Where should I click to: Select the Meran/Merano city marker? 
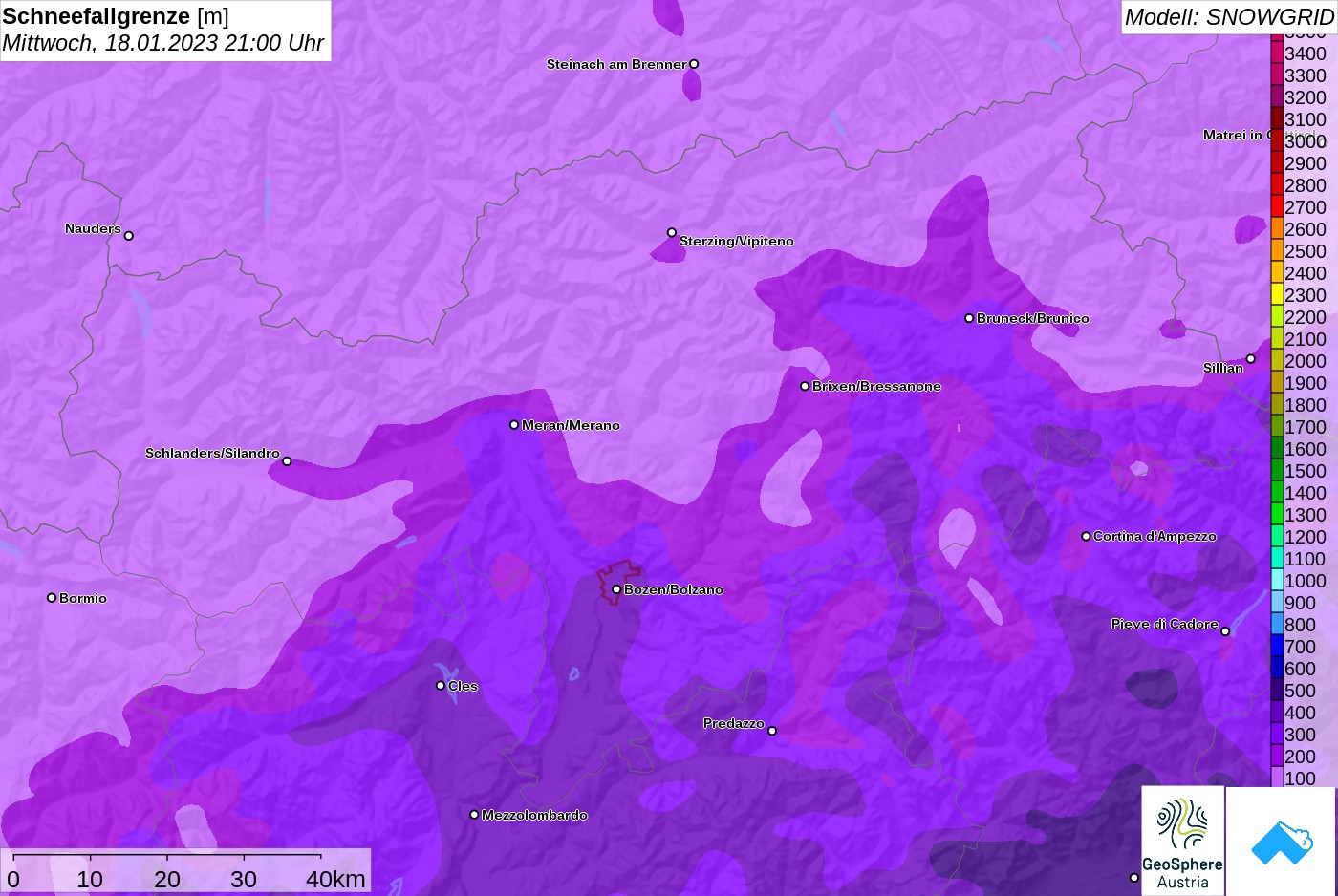[x=514, y=424]
